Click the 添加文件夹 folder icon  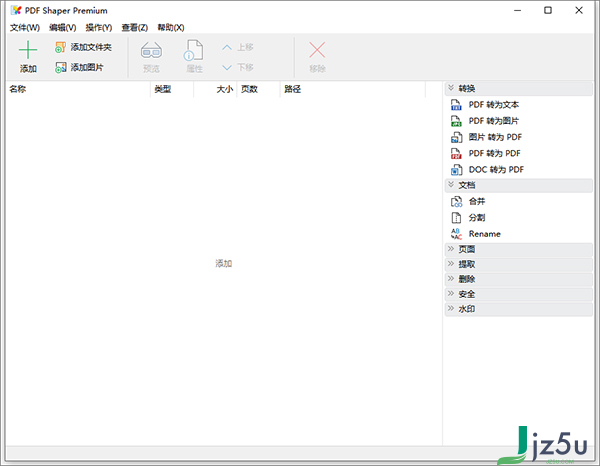(x=60, y=47)
